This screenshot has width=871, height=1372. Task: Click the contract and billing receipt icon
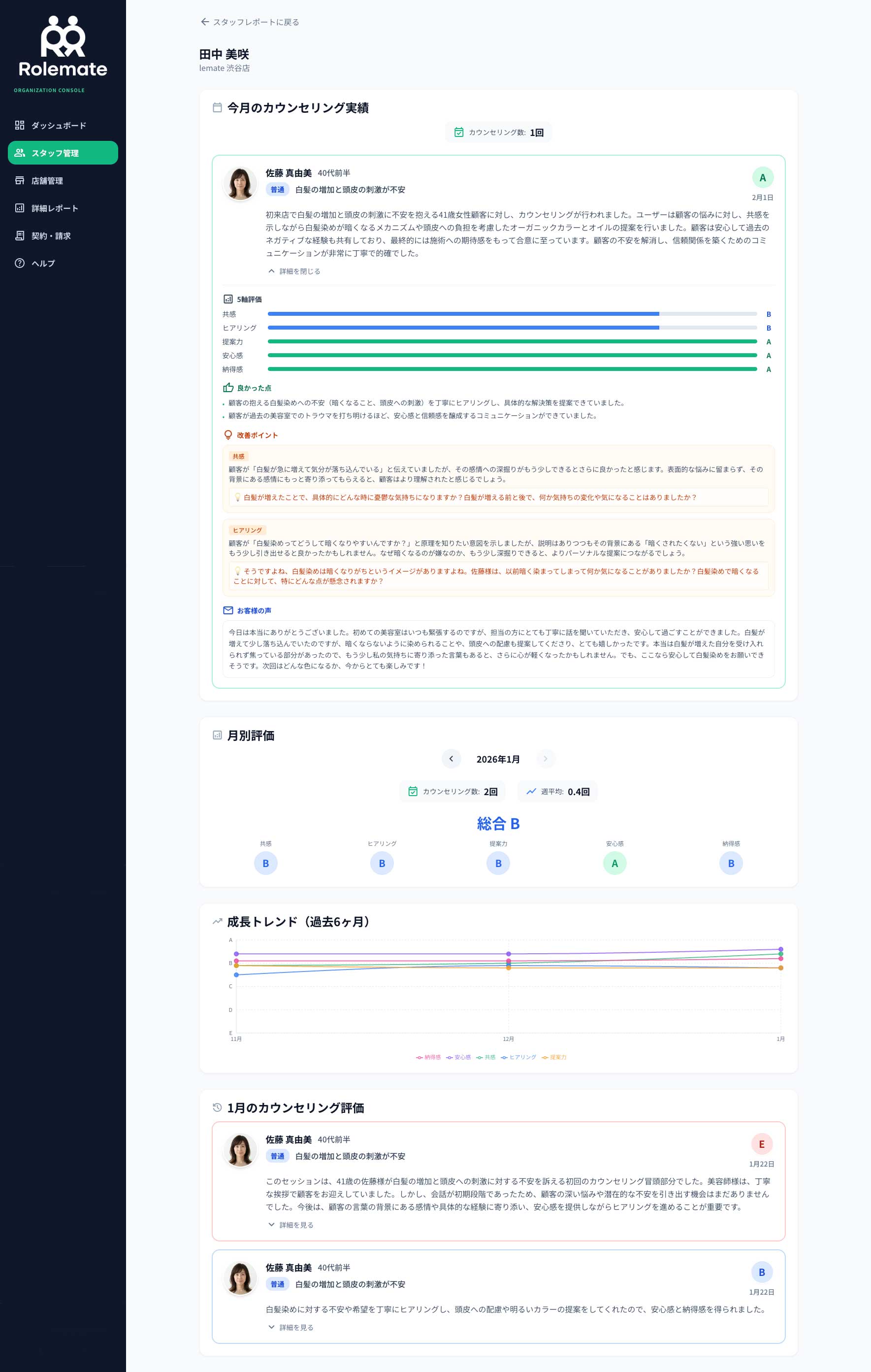(20, 235)
